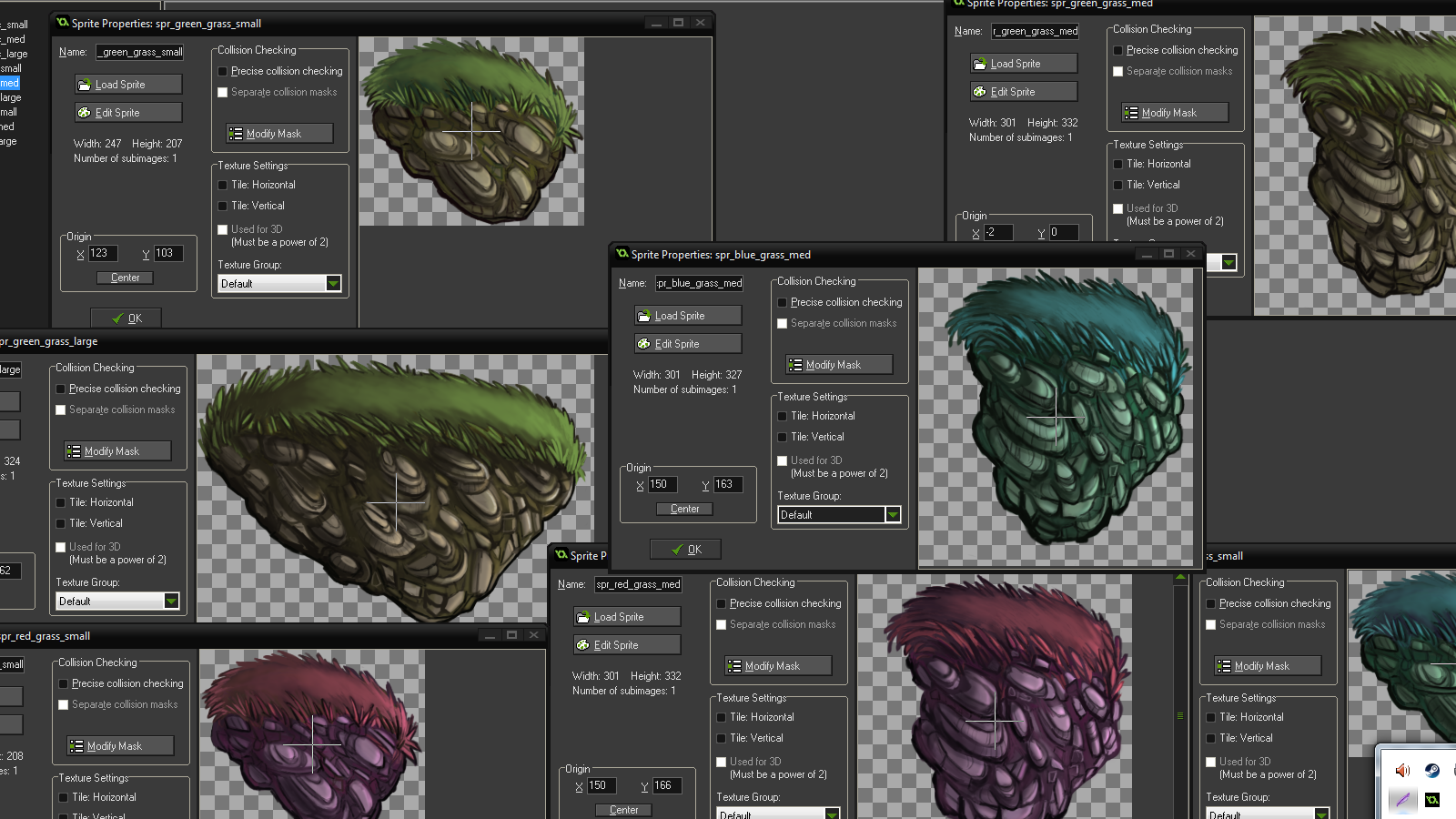Toggle Tile: Horizontal in spr_green_grass_large panel
This screenshot has width=1456, height=819.
[60, 501]
